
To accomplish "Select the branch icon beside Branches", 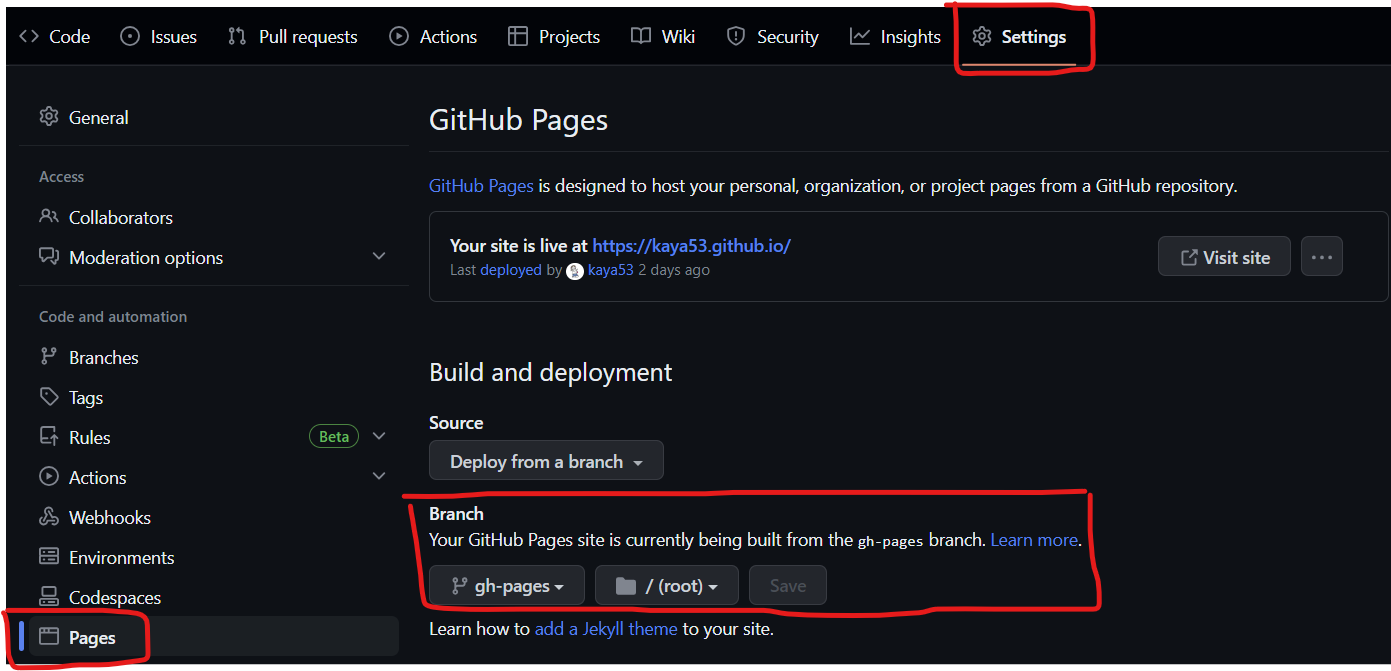I will pyautogui.click(x=49, y=357).
